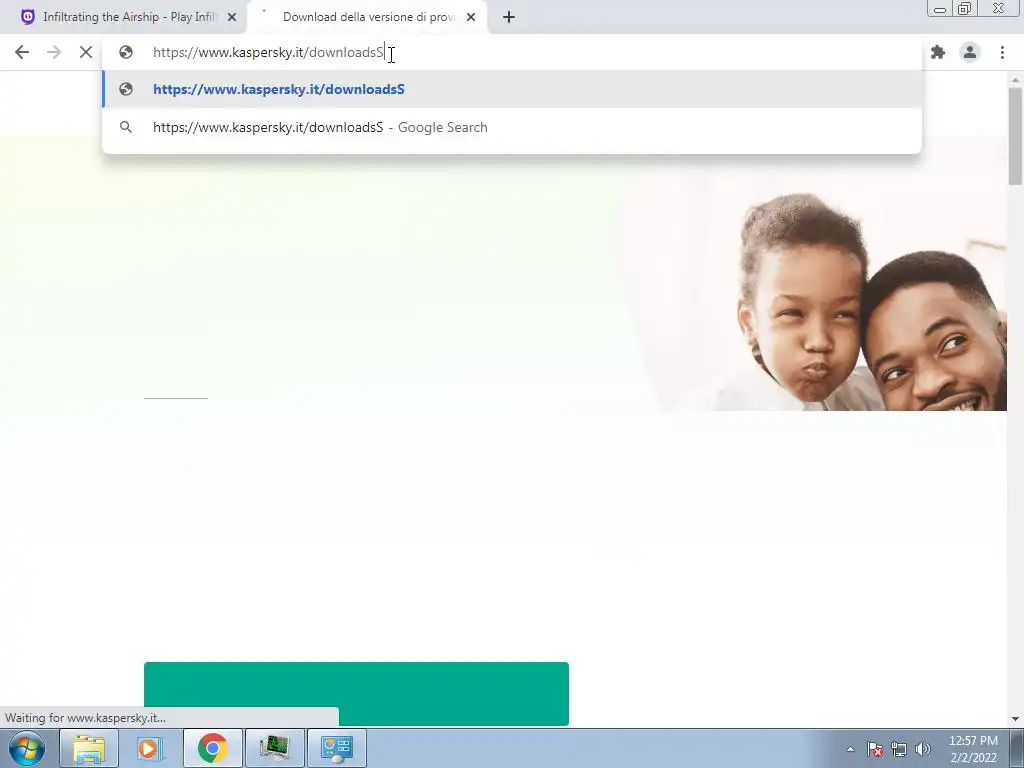Open the Chrome profile avatar
Image resolution: width=1024 pixels, height=768 pixels.
970,52
